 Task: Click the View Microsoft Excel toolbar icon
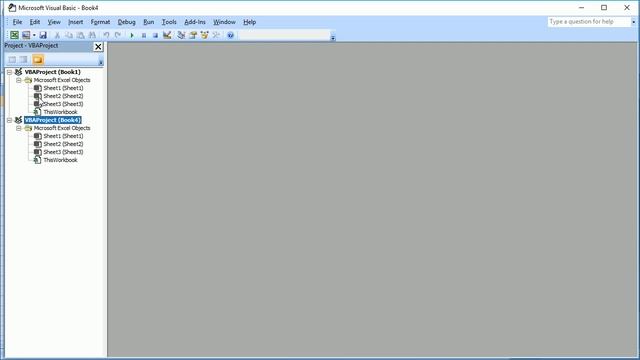(14, 36)
